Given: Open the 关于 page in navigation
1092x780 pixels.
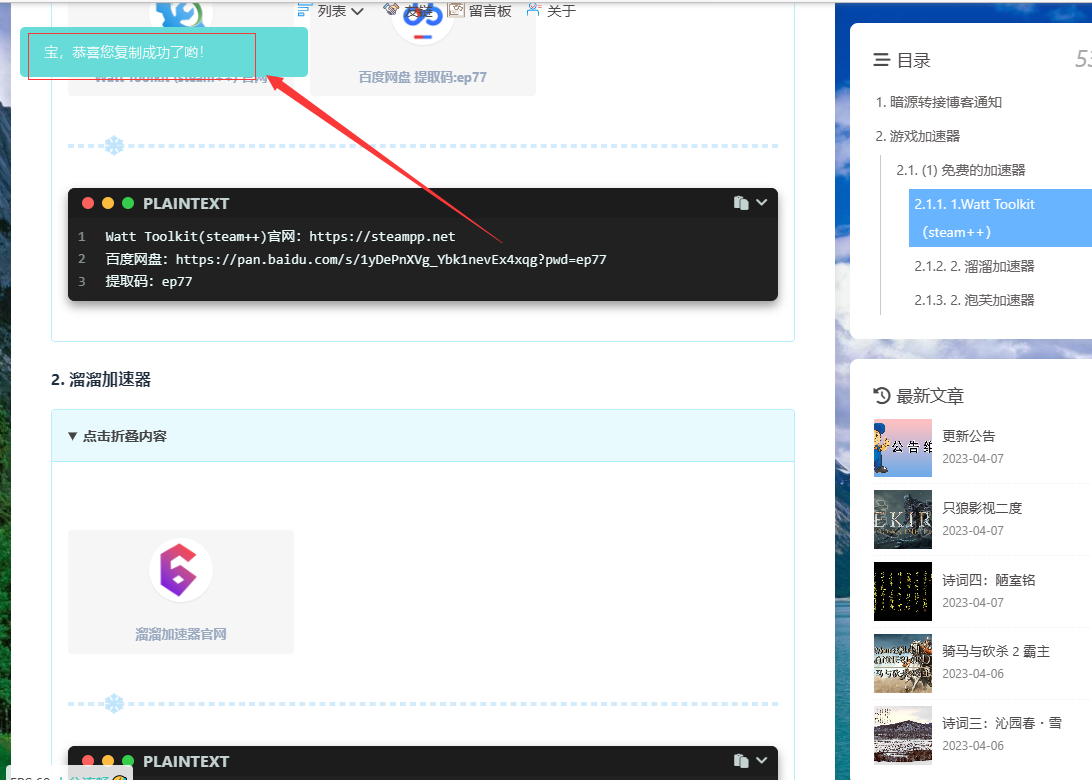Looking at the screenshot, I should 551,11.
